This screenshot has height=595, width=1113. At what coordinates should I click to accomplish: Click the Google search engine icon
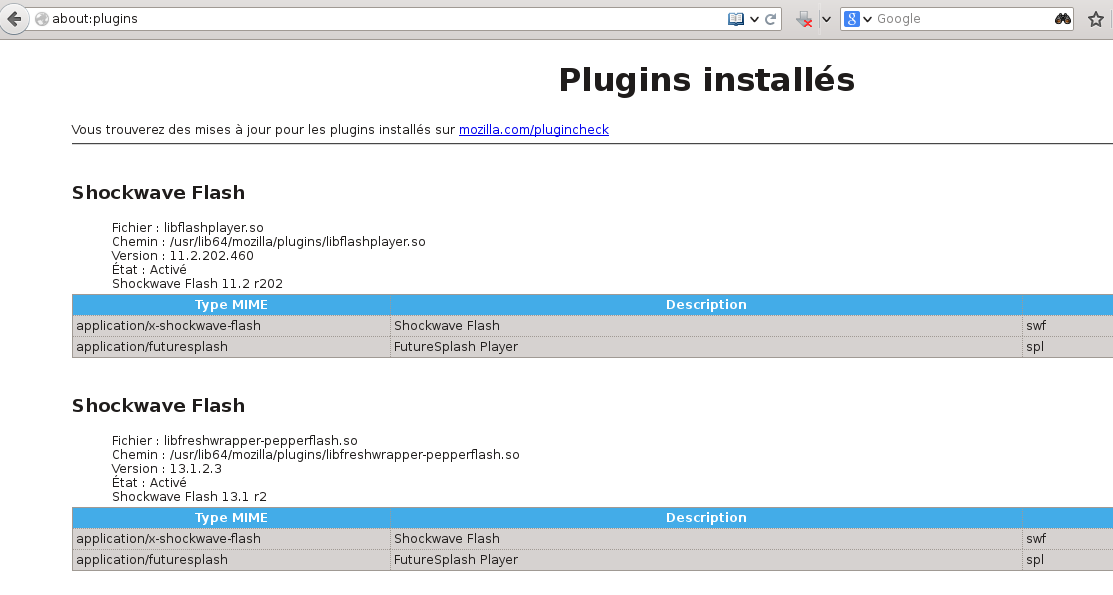pos(852,19)
